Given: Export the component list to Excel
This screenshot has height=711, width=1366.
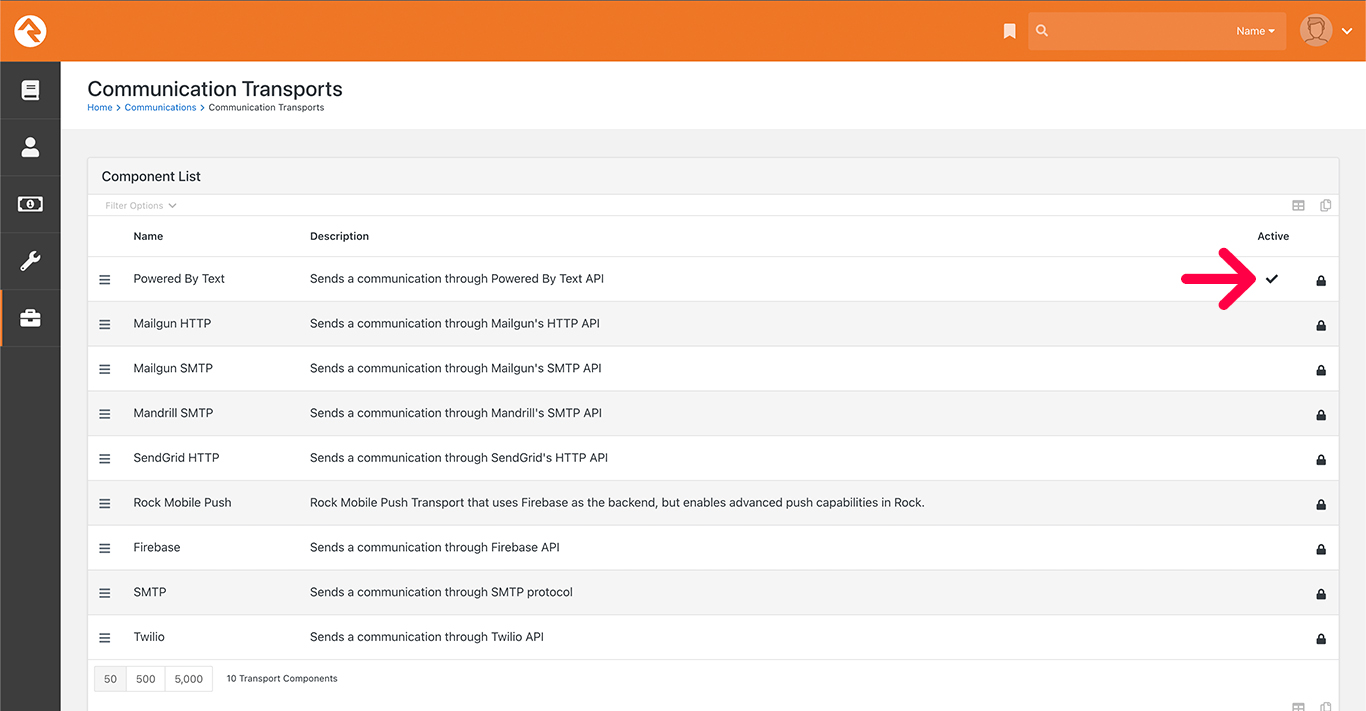Looking at the screenshot, I should [1298, 205].
